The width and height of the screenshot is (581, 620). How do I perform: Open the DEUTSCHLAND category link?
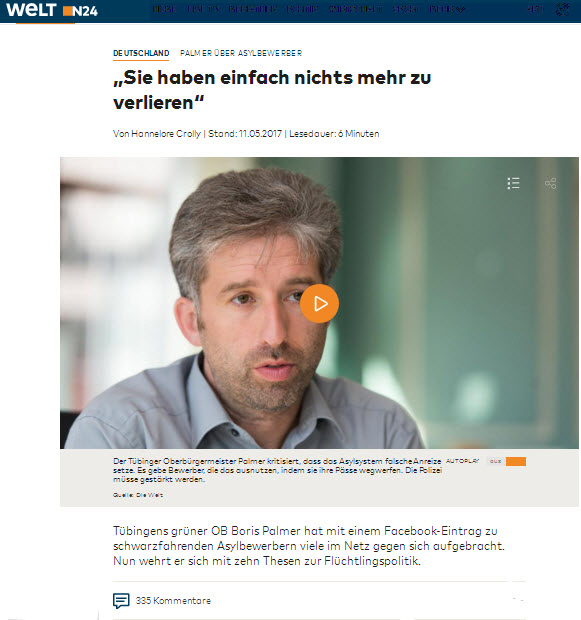141,53
